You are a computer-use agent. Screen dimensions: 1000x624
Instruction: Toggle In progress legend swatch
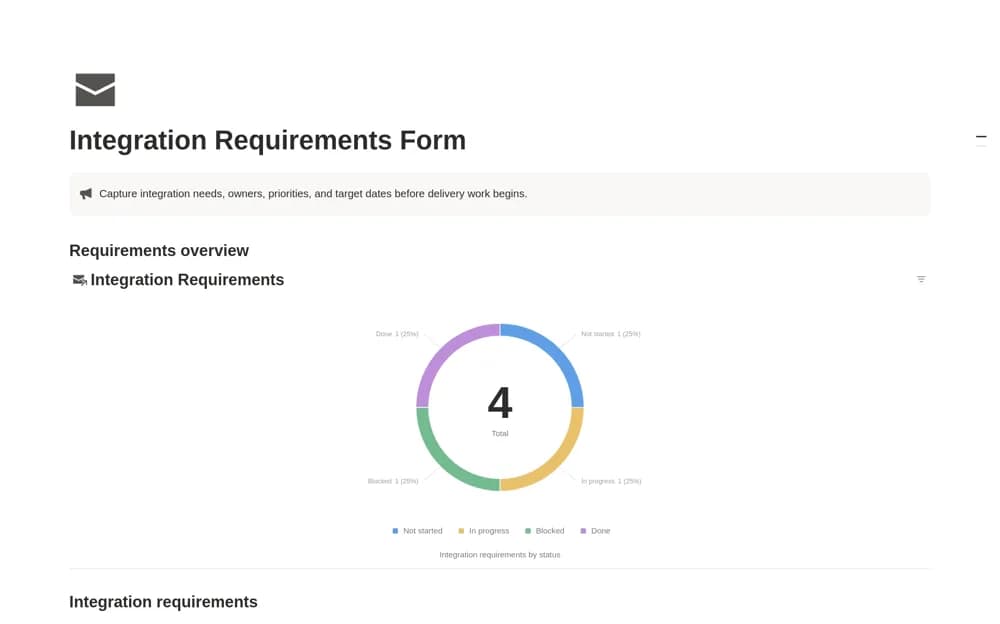(x=461, y=531)
